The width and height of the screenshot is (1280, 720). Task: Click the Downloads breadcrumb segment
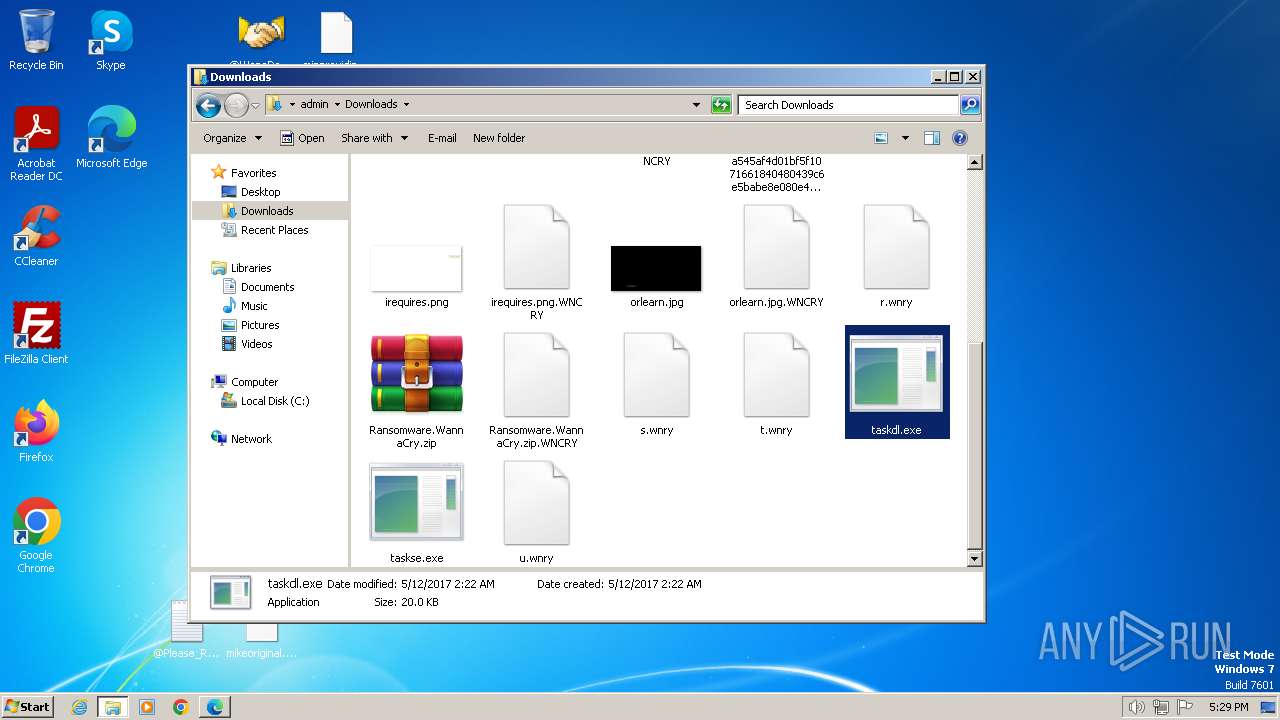click(x=371, y=104)
